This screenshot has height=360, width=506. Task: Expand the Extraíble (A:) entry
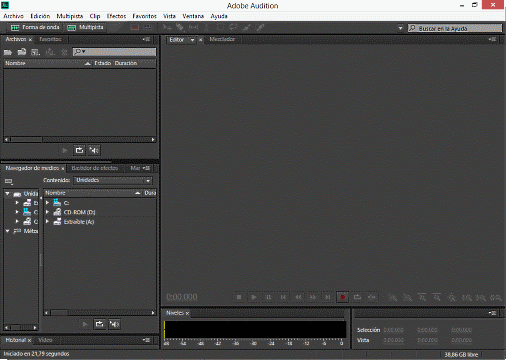click(x=47, y=221)
